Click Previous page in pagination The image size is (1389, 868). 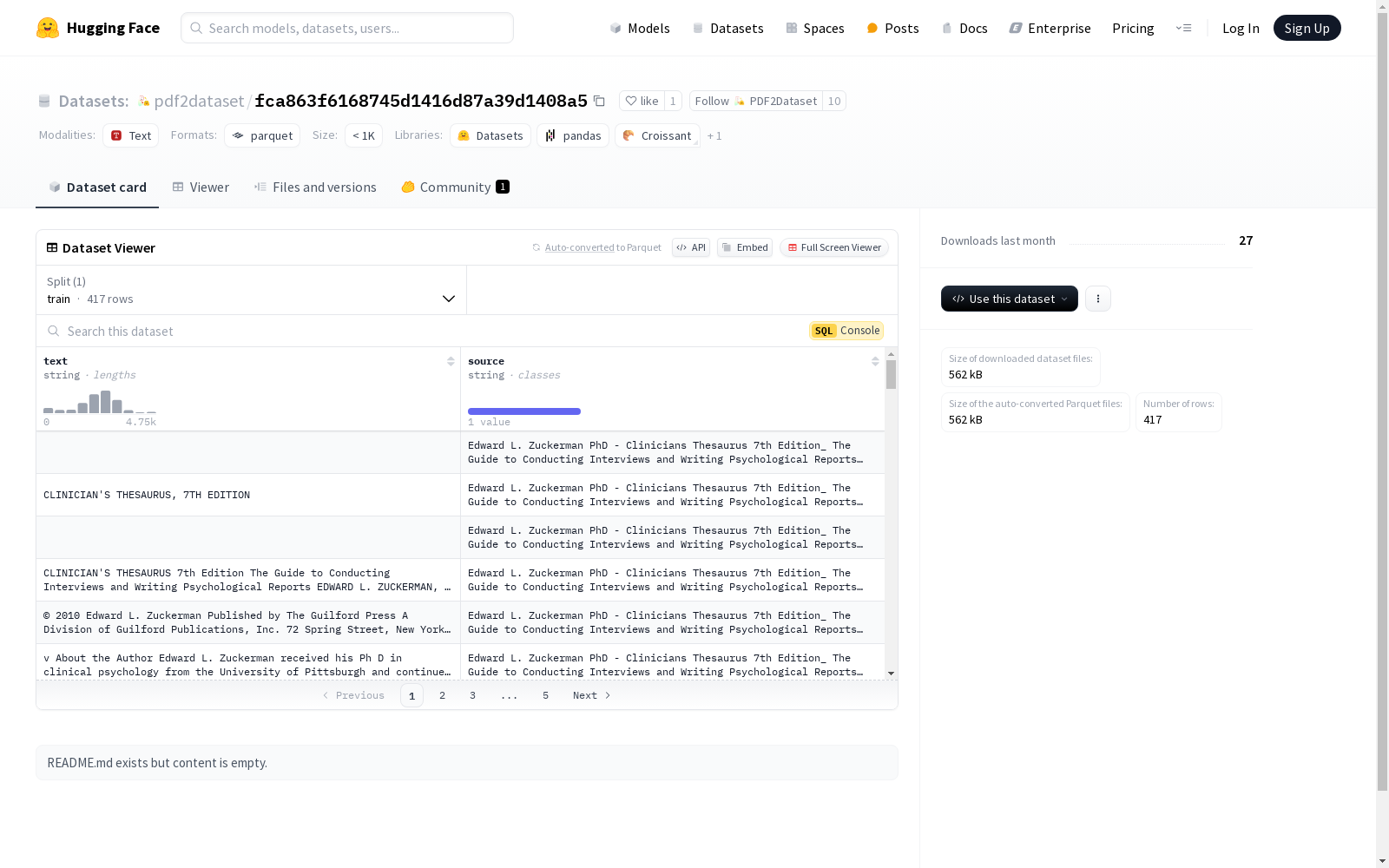click(353, 695)
